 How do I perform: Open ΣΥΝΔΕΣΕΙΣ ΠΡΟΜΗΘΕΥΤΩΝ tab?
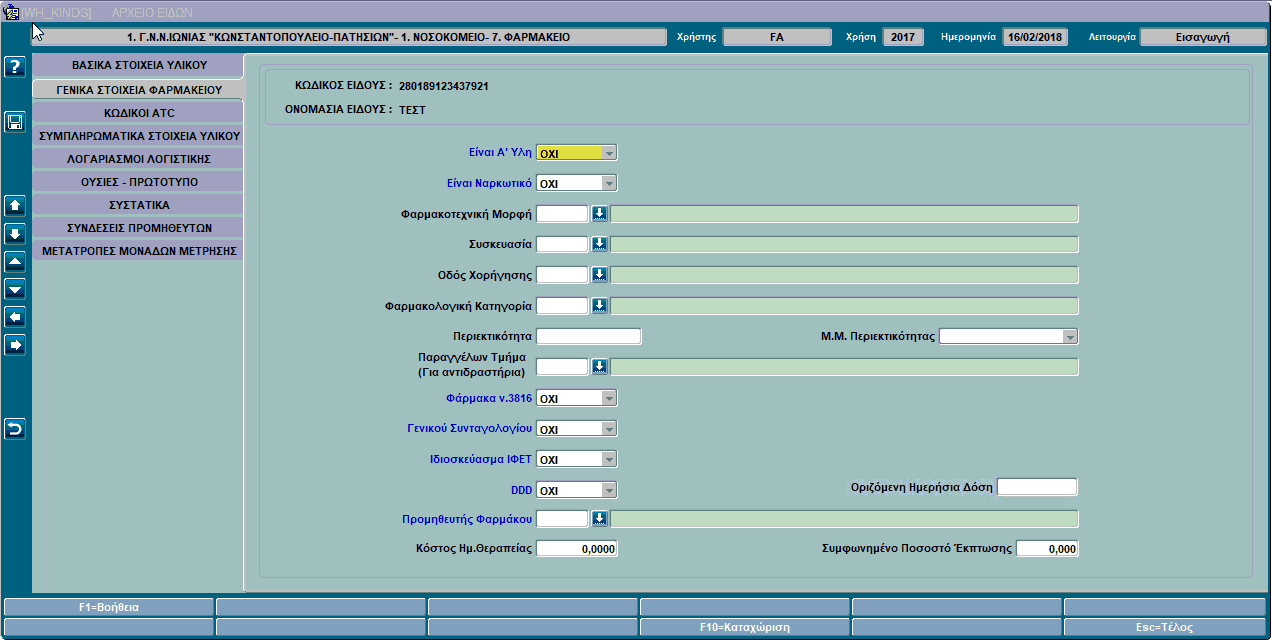coord(138,227)
